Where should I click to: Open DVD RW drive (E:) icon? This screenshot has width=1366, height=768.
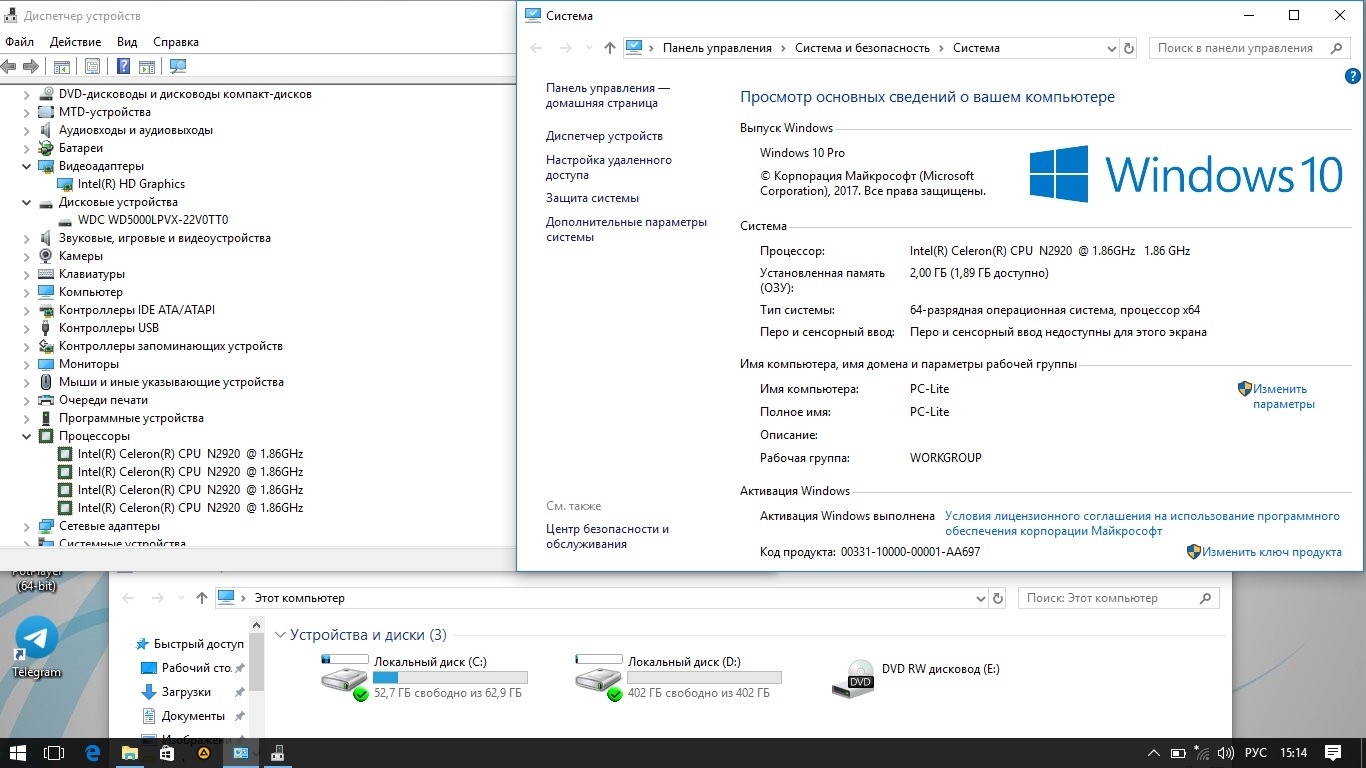pos(854,679)
